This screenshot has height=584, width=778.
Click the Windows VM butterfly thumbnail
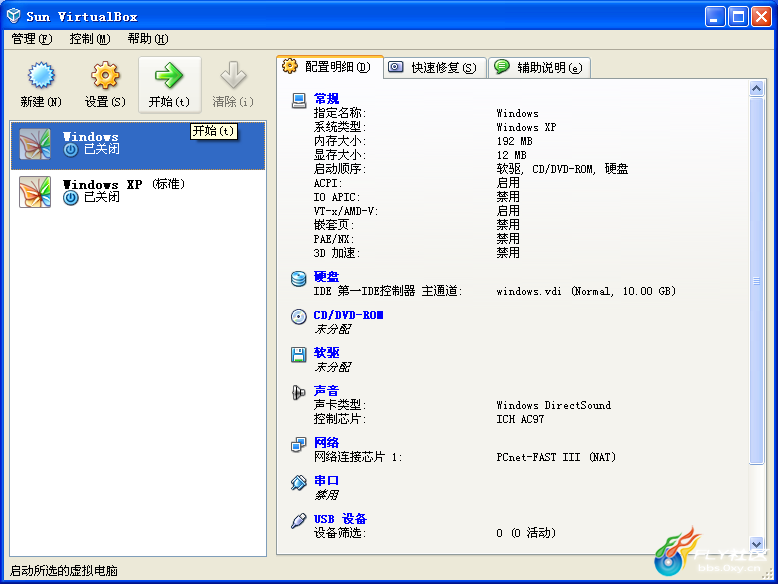click(35, 144)
